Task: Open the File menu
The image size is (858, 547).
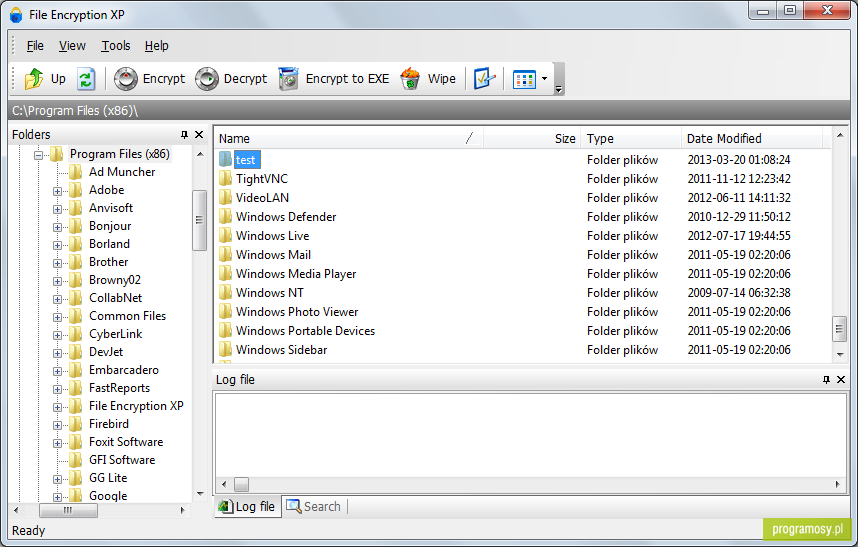Action: (35, 46)
